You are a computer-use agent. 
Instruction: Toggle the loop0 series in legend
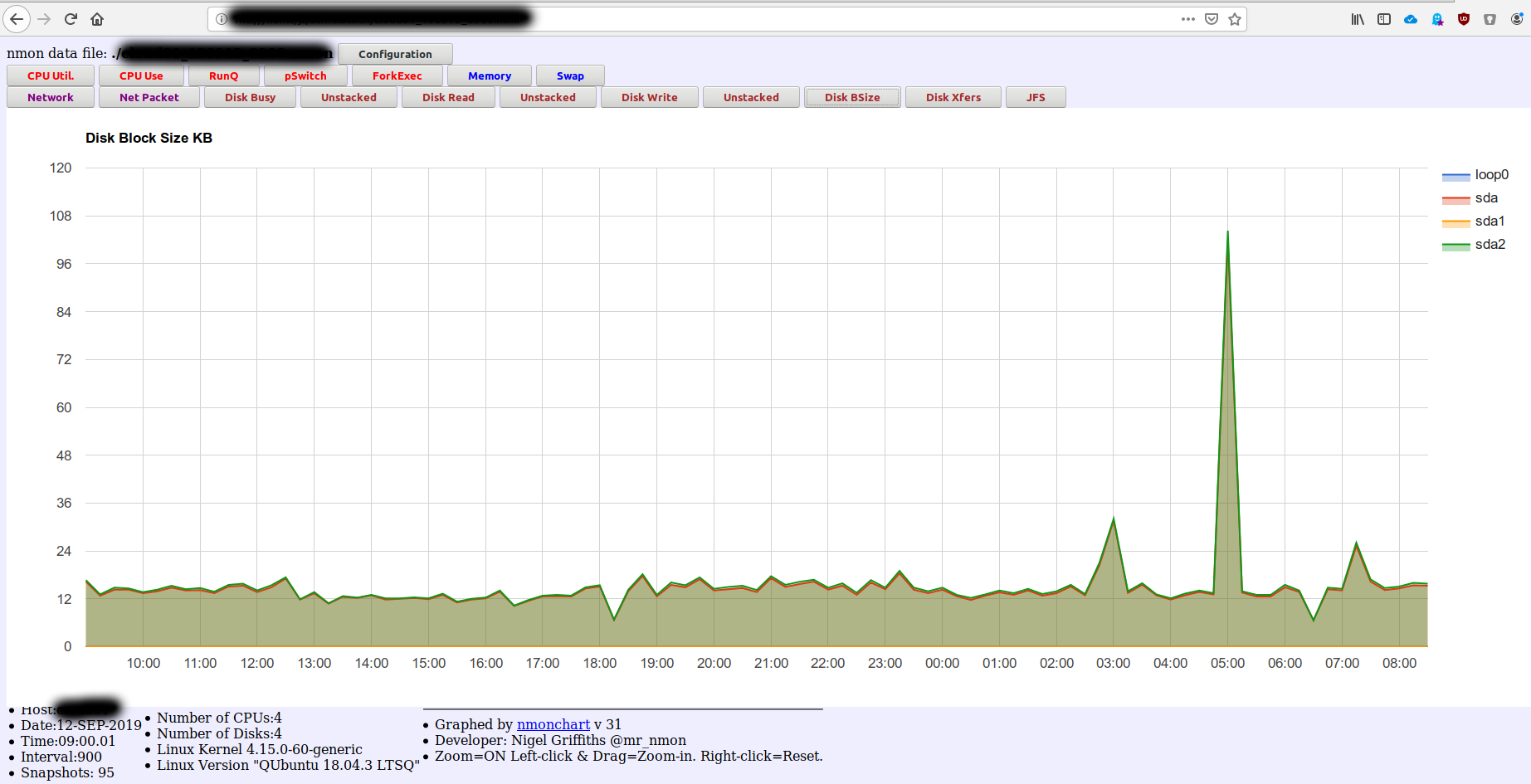1490,175
